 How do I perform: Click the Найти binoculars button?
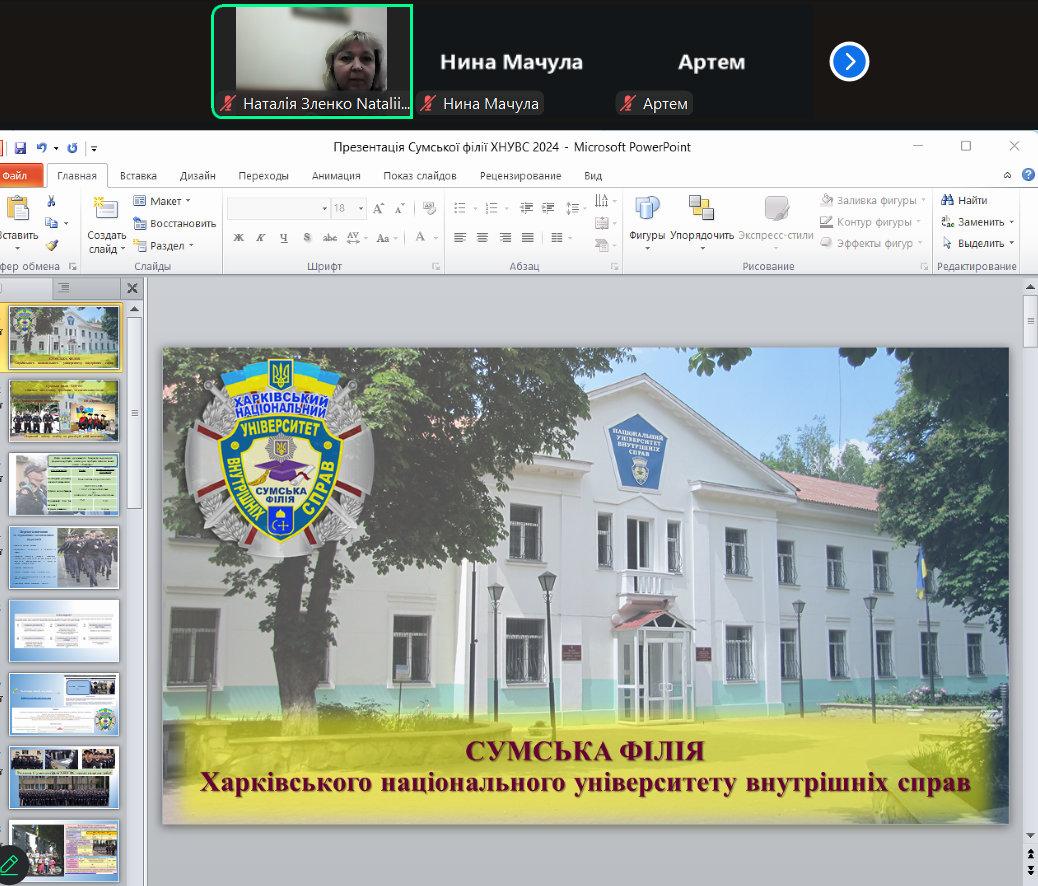click(964, 200)
